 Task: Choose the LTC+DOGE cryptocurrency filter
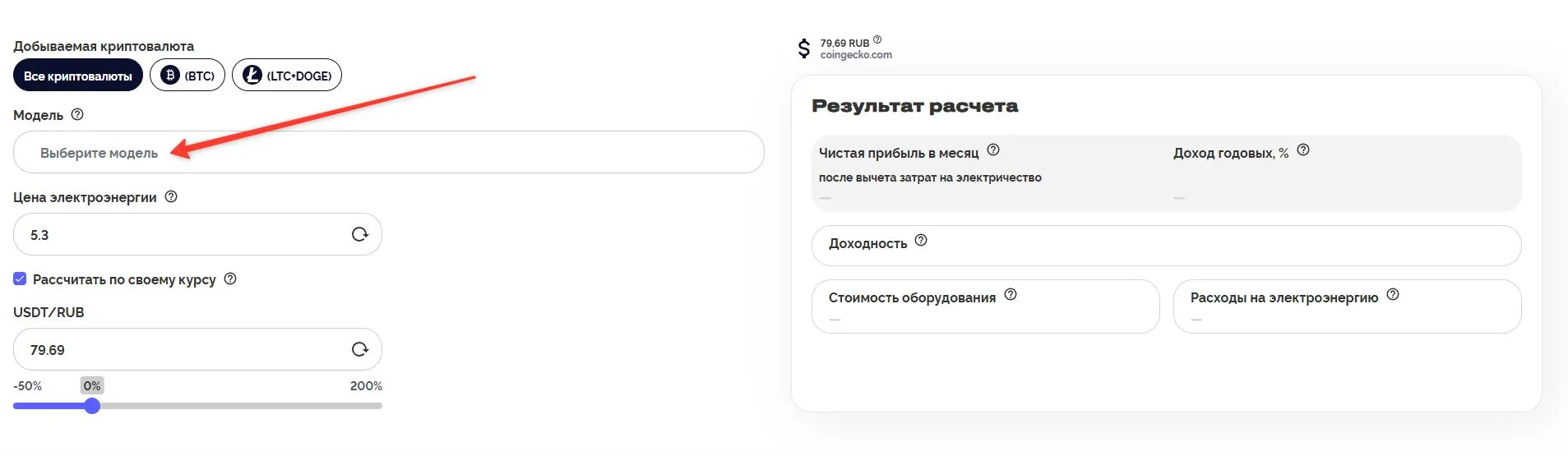287,76
